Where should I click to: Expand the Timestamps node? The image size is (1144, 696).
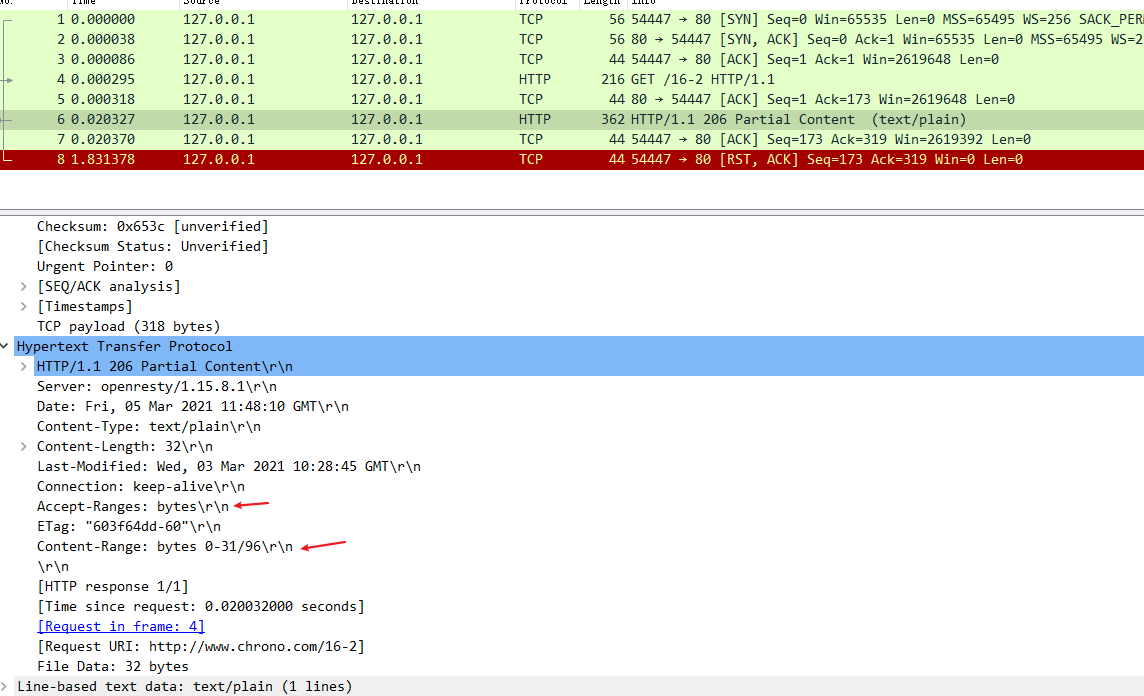(x=25, y=307)
